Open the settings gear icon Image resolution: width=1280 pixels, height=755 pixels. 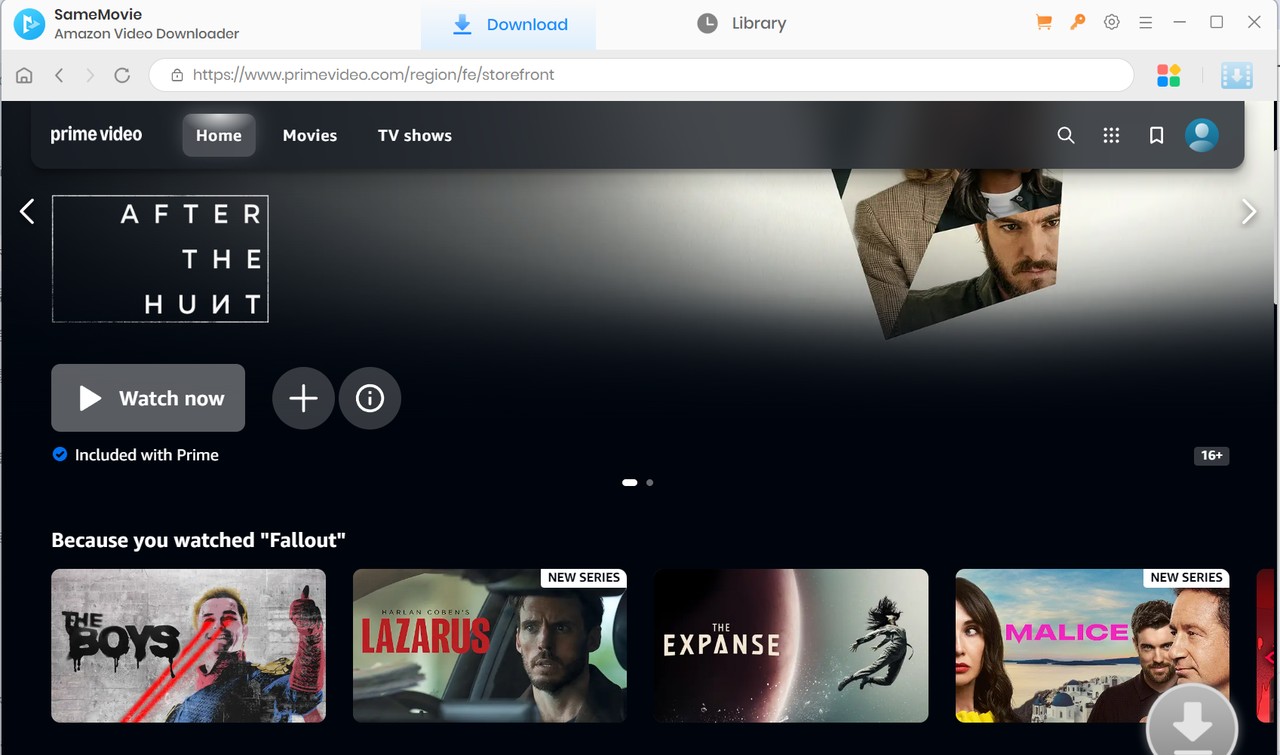click(1111, 22)
